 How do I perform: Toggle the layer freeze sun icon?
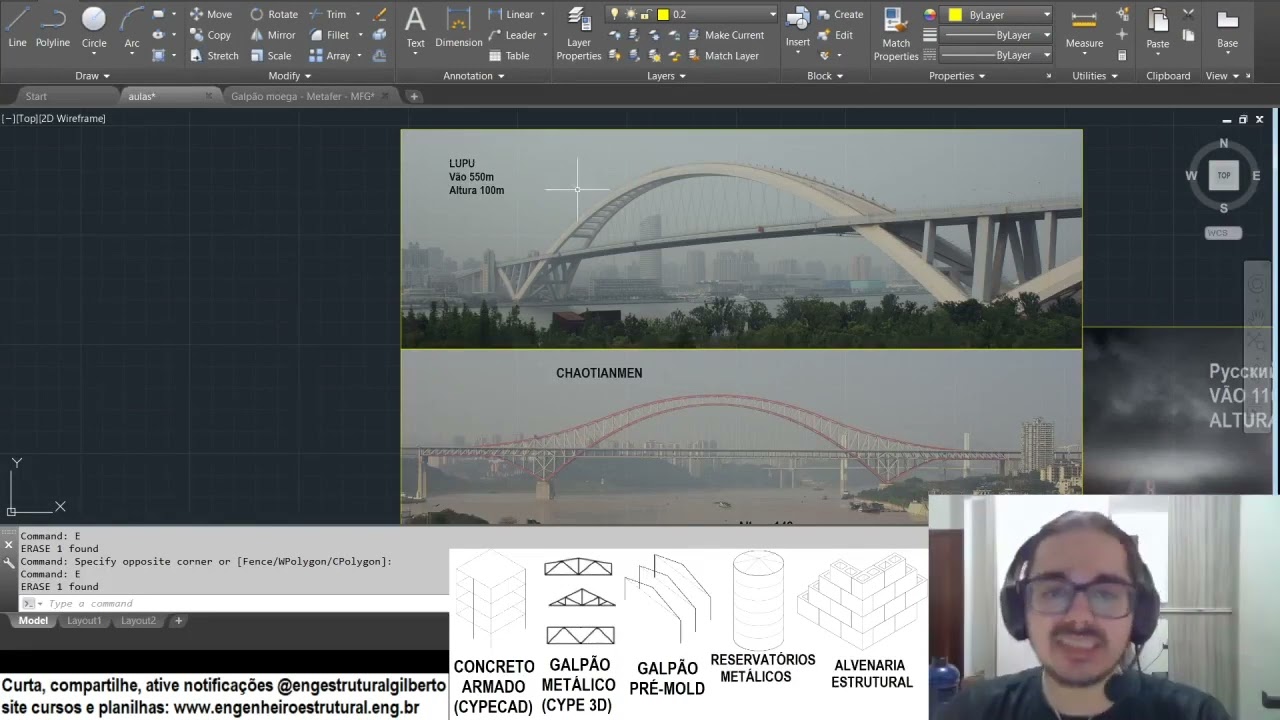tap(631, 14)
